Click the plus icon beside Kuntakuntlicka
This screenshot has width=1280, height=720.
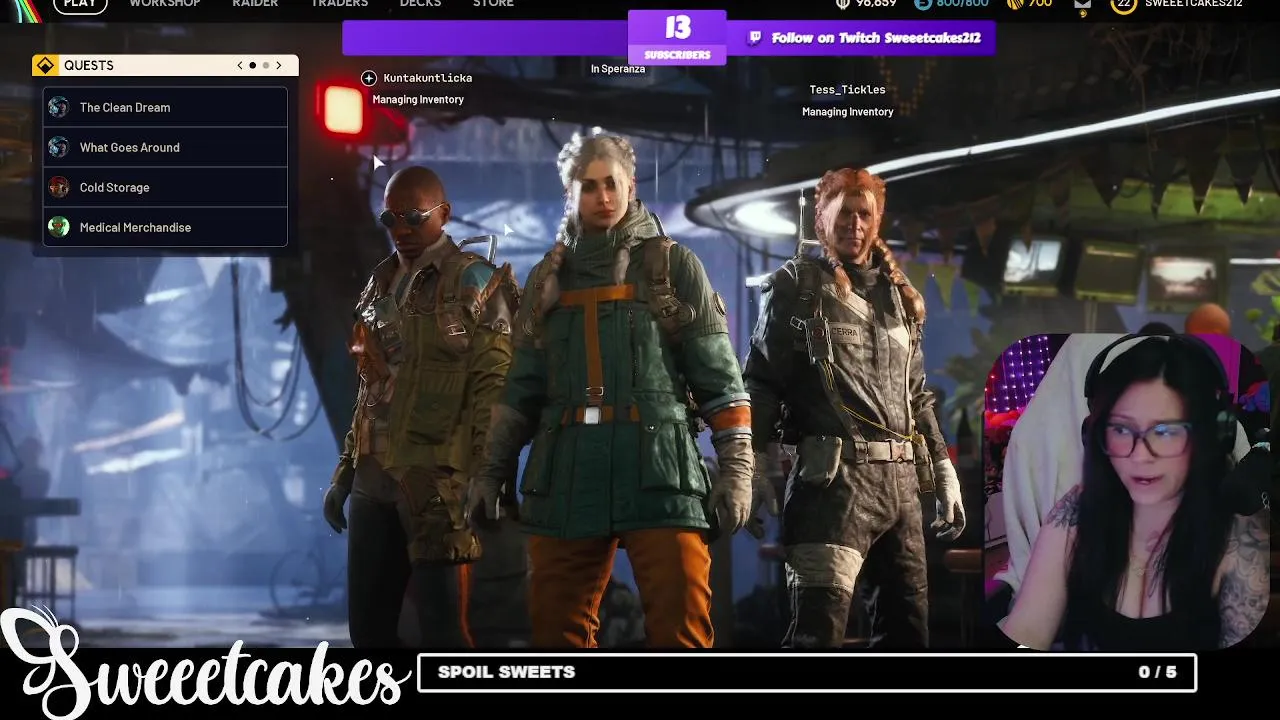[x=369, y=78]
